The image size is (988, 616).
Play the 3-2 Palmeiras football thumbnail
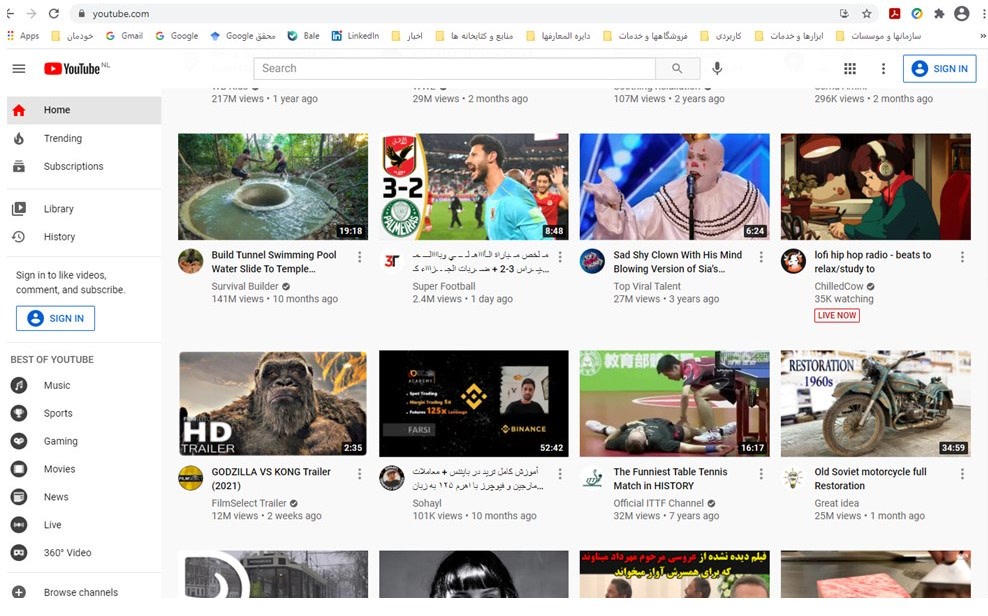pos(474,186)
